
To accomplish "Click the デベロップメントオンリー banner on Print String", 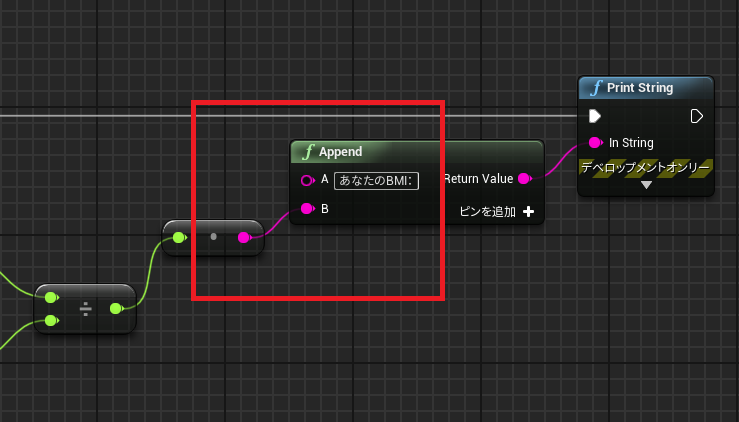I will (646, 168).
